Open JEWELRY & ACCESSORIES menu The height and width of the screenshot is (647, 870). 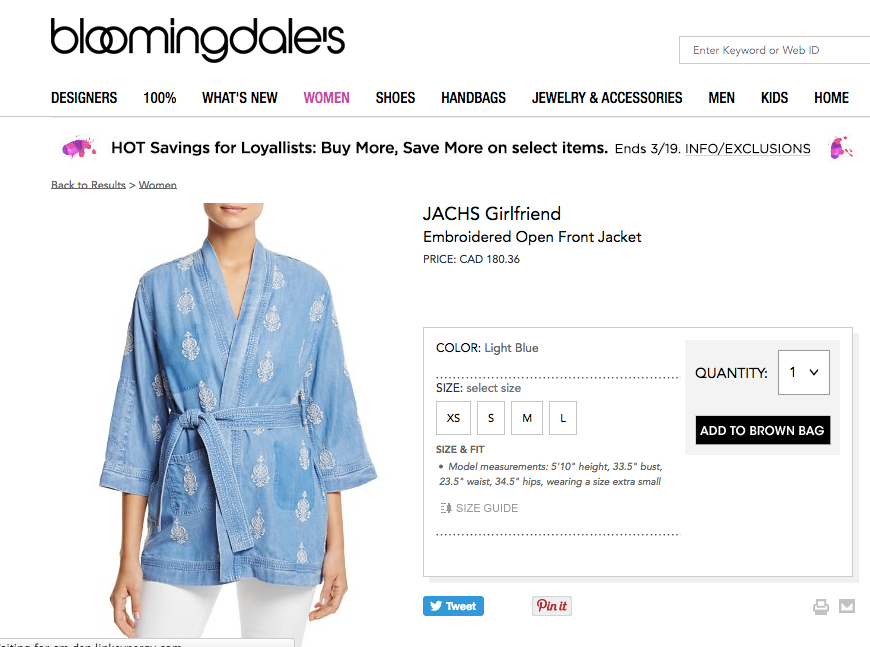607,98
